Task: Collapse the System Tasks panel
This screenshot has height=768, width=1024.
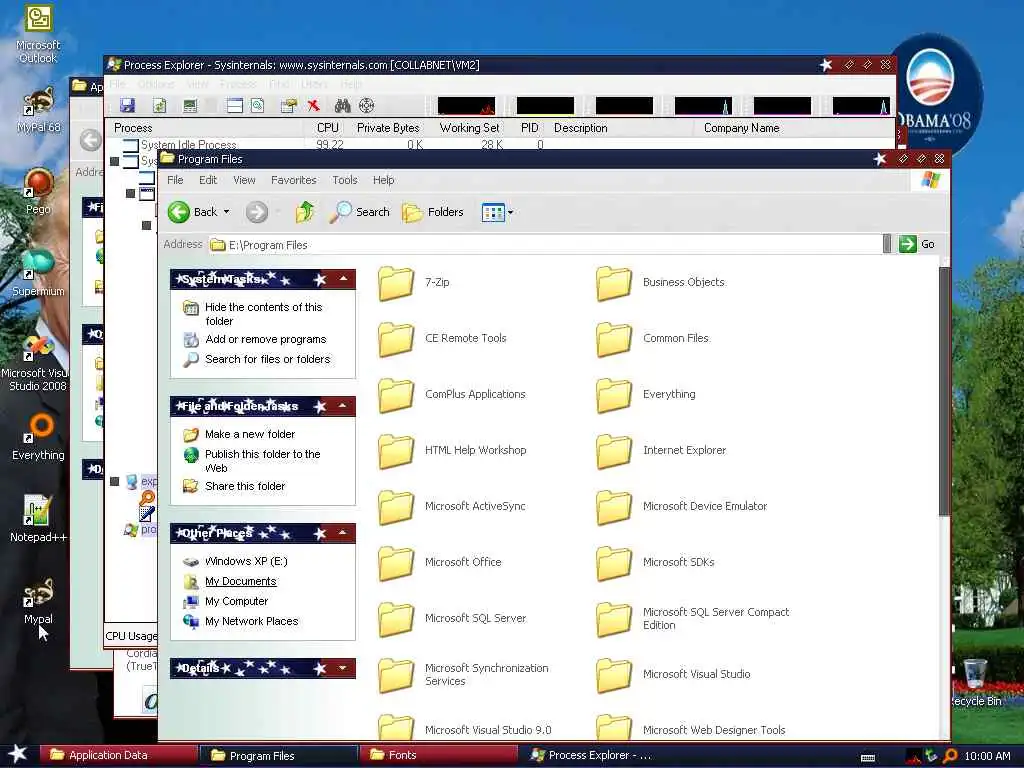Action: 343,280
